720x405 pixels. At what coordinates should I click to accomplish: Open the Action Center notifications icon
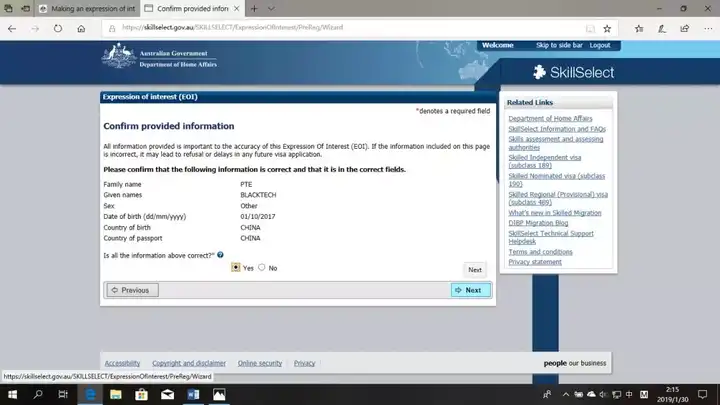click(x=703, y=394)
